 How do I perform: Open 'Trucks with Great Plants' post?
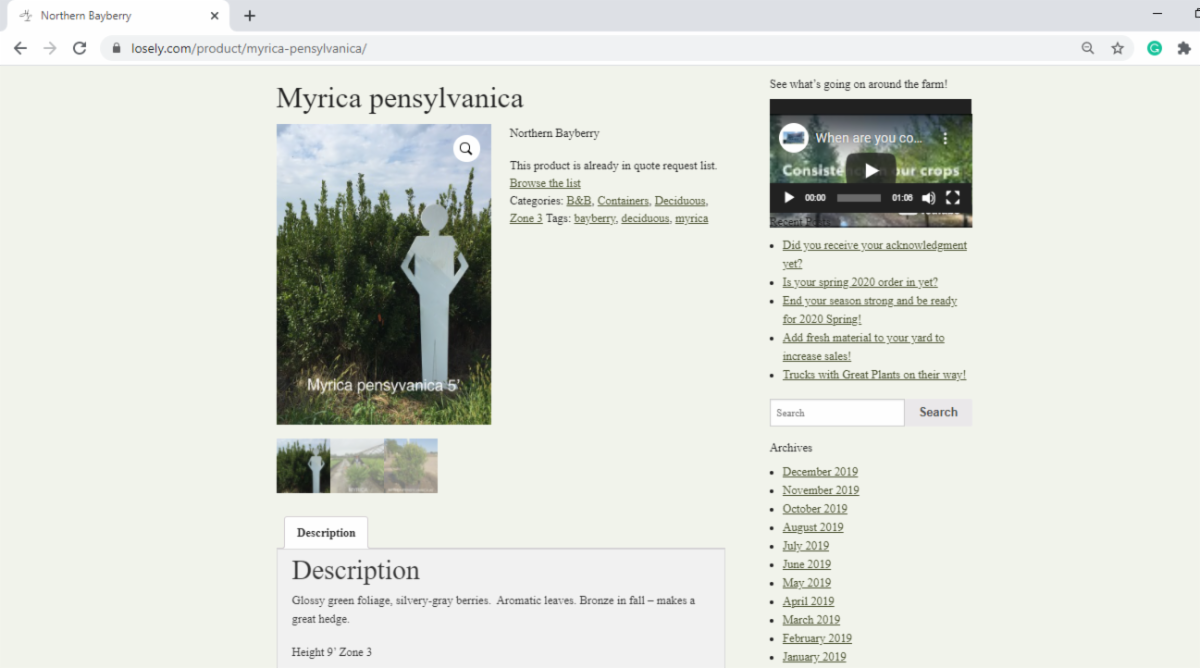point(874,375)
